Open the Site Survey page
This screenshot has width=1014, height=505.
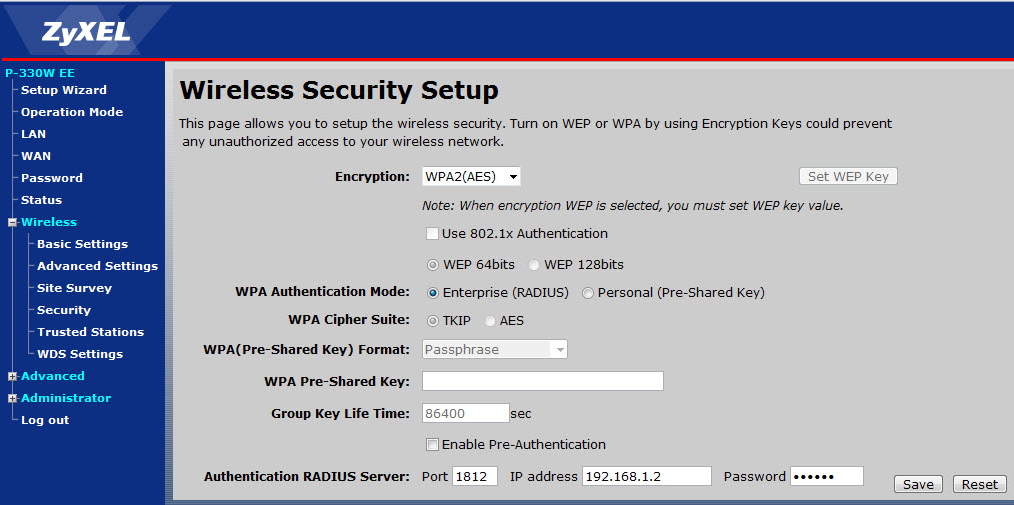click(x=74, y=288)
